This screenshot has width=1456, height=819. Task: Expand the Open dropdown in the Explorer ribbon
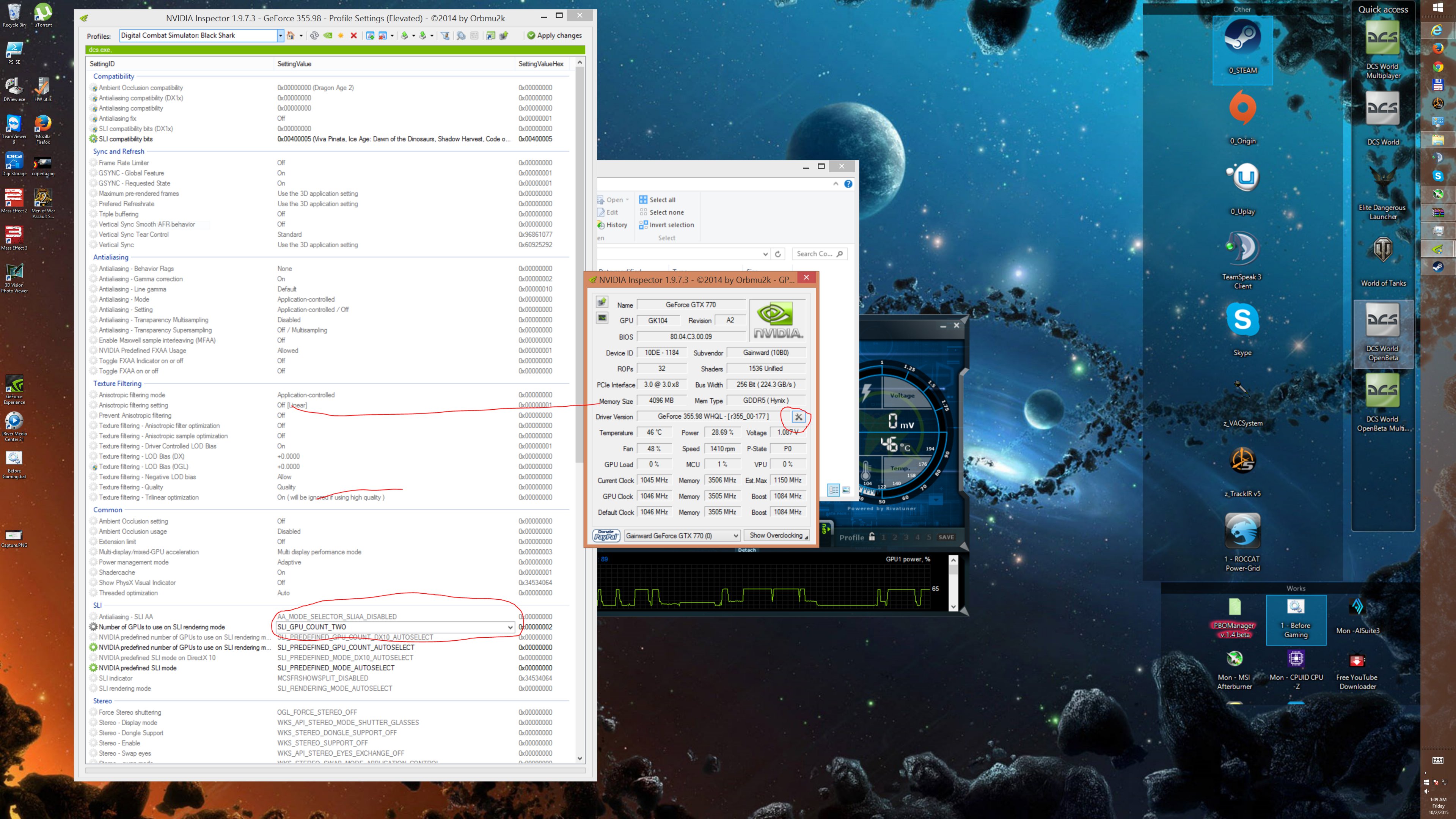[627, 200]
